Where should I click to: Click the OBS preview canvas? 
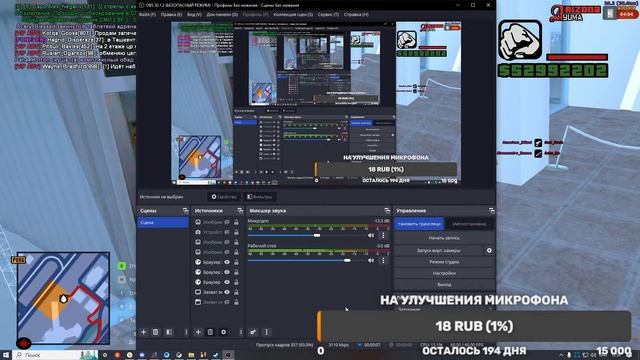tap(316, 103)
